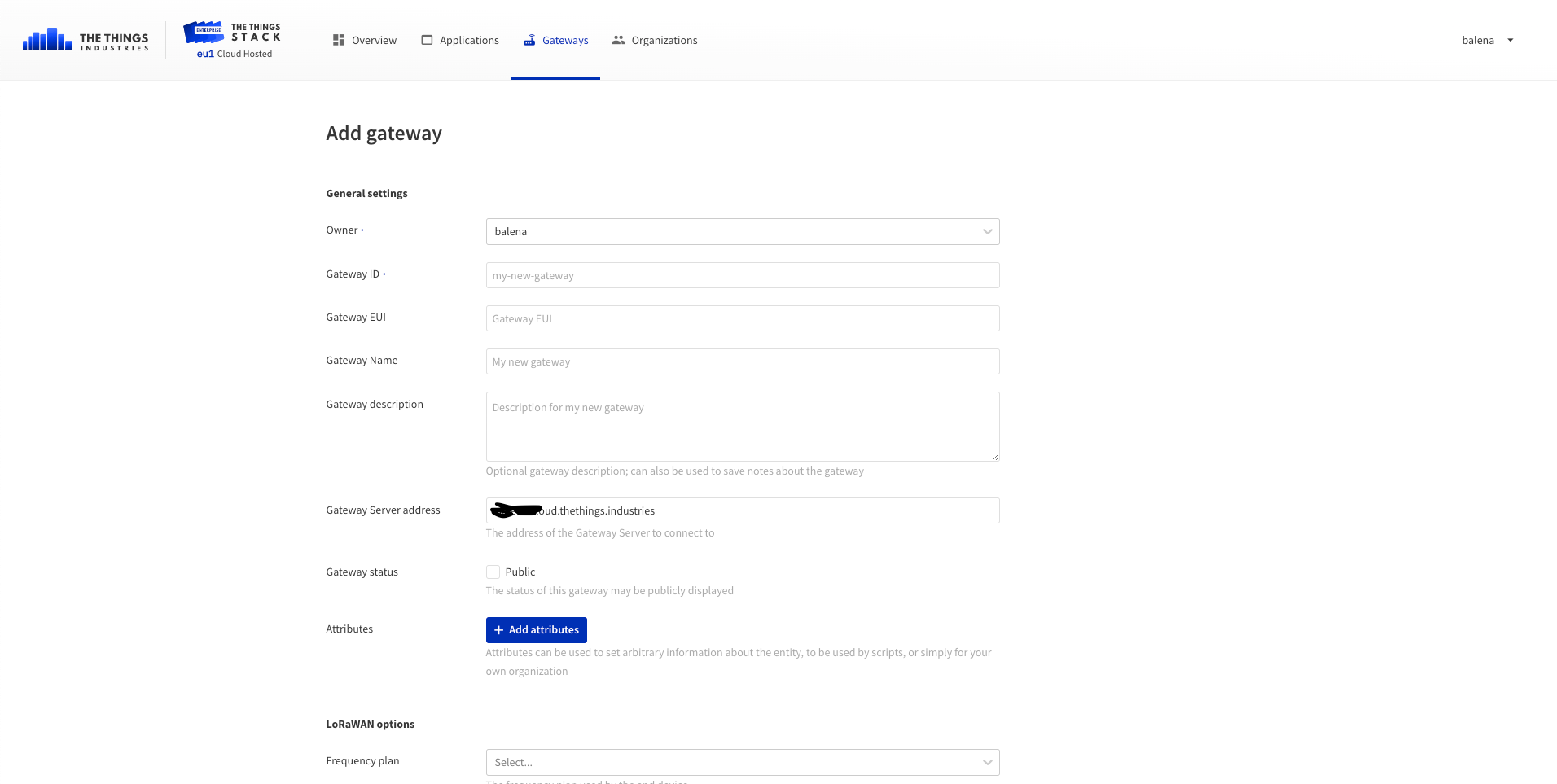The width and height of the screenshot is (1557, 784).
Task: Open the Frequency plan Select dropdown
Action: [x=987, y=762]
